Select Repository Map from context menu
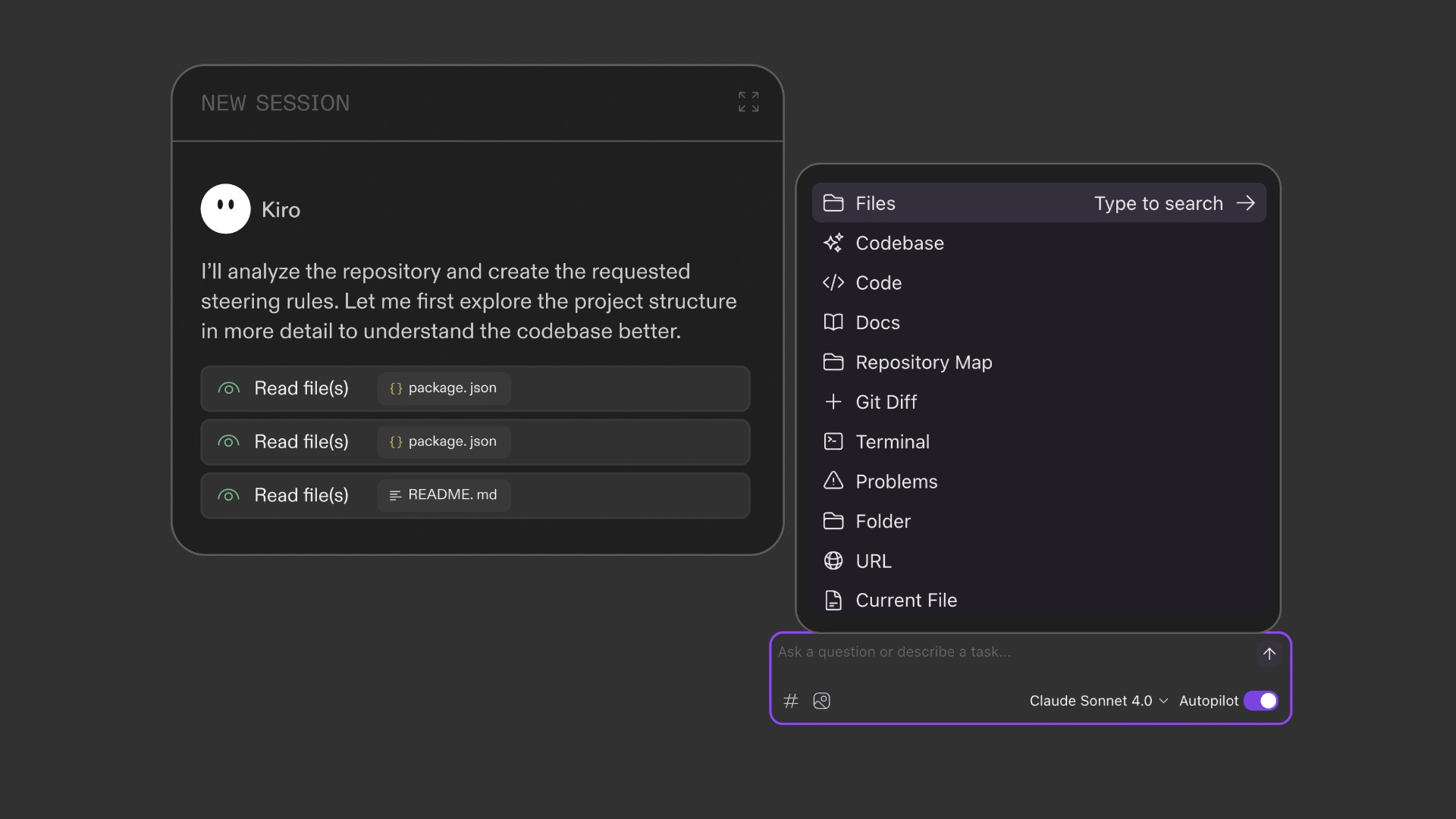 923,362
